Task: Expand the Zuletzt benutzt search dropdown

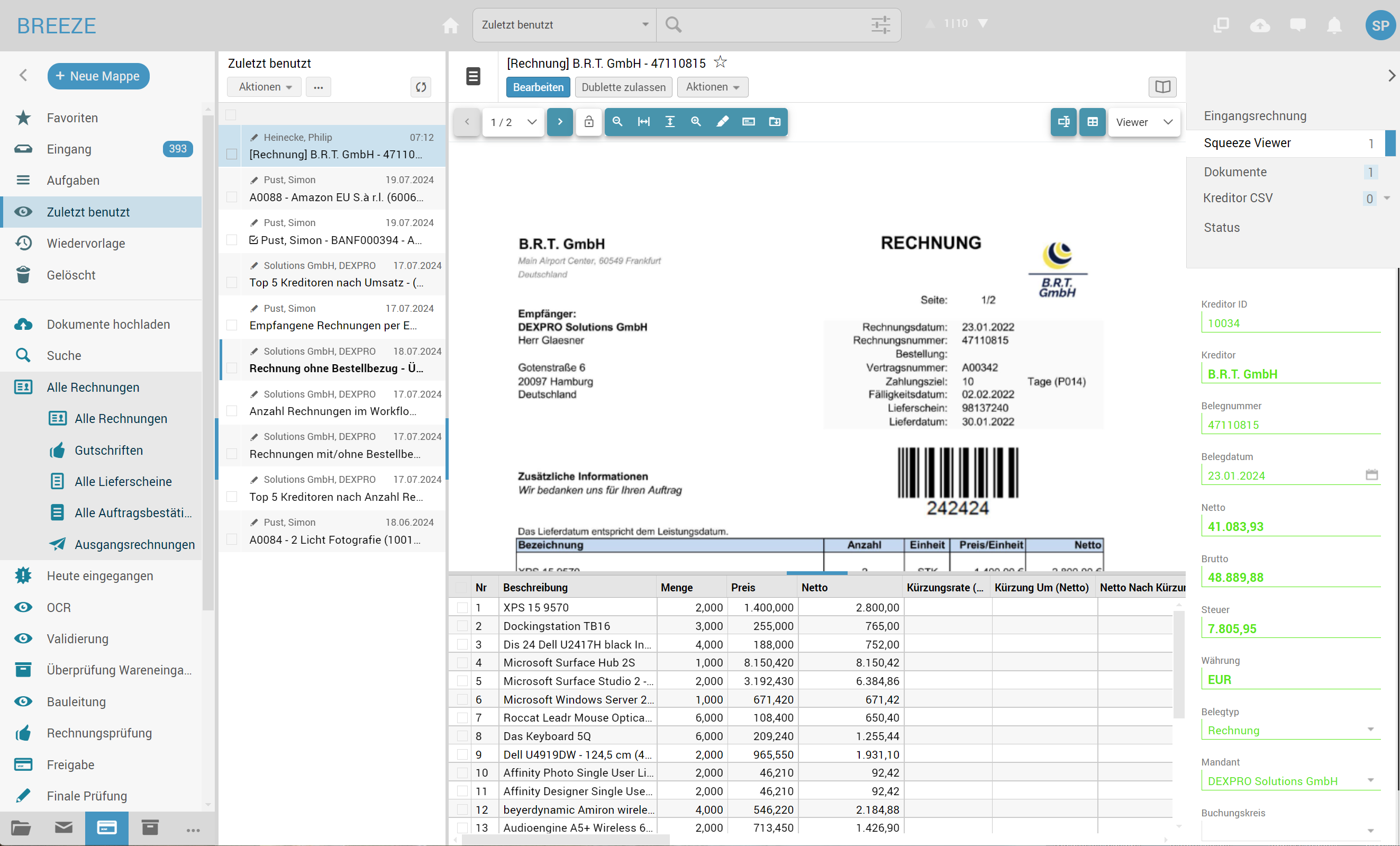Action: [x=645, y=24]
